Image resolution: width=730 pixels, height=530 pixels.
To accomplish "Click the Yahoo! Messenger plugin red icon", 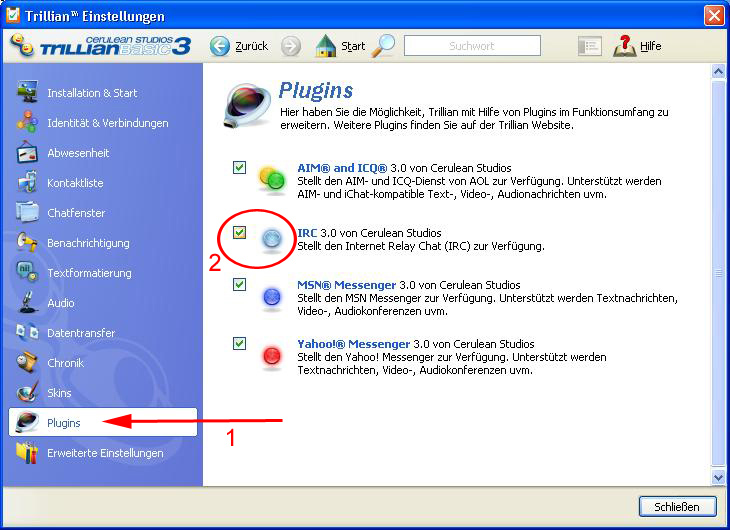I will point(272,356).
